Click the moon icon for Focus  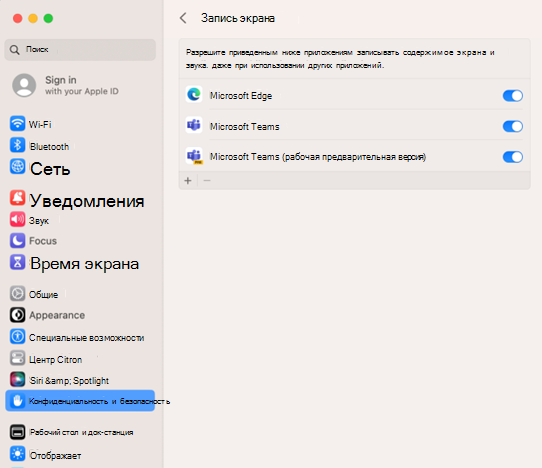pos(17,241)
